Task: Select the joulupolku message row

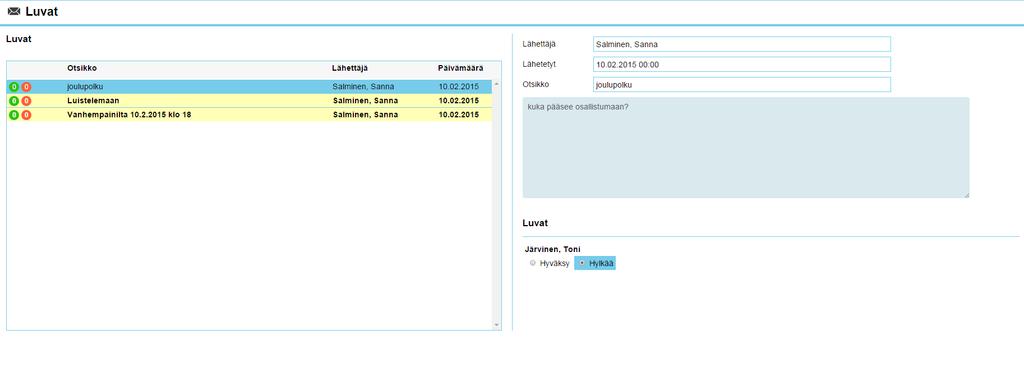Action: pos(249,87)
